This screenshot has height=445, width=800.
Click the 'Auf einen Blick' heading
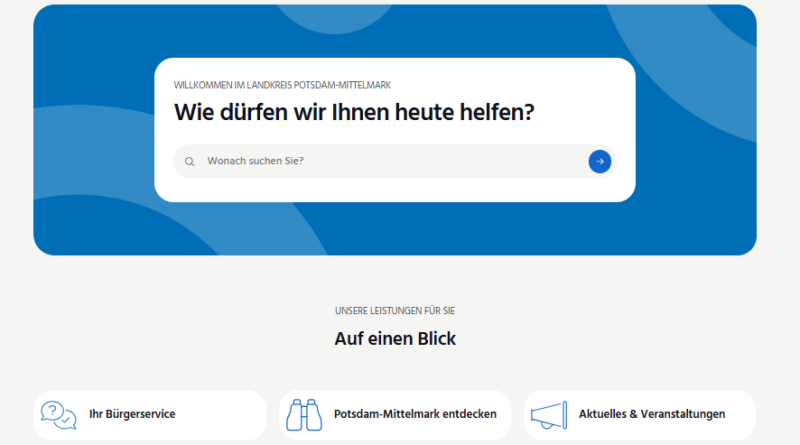coord(395,338)
